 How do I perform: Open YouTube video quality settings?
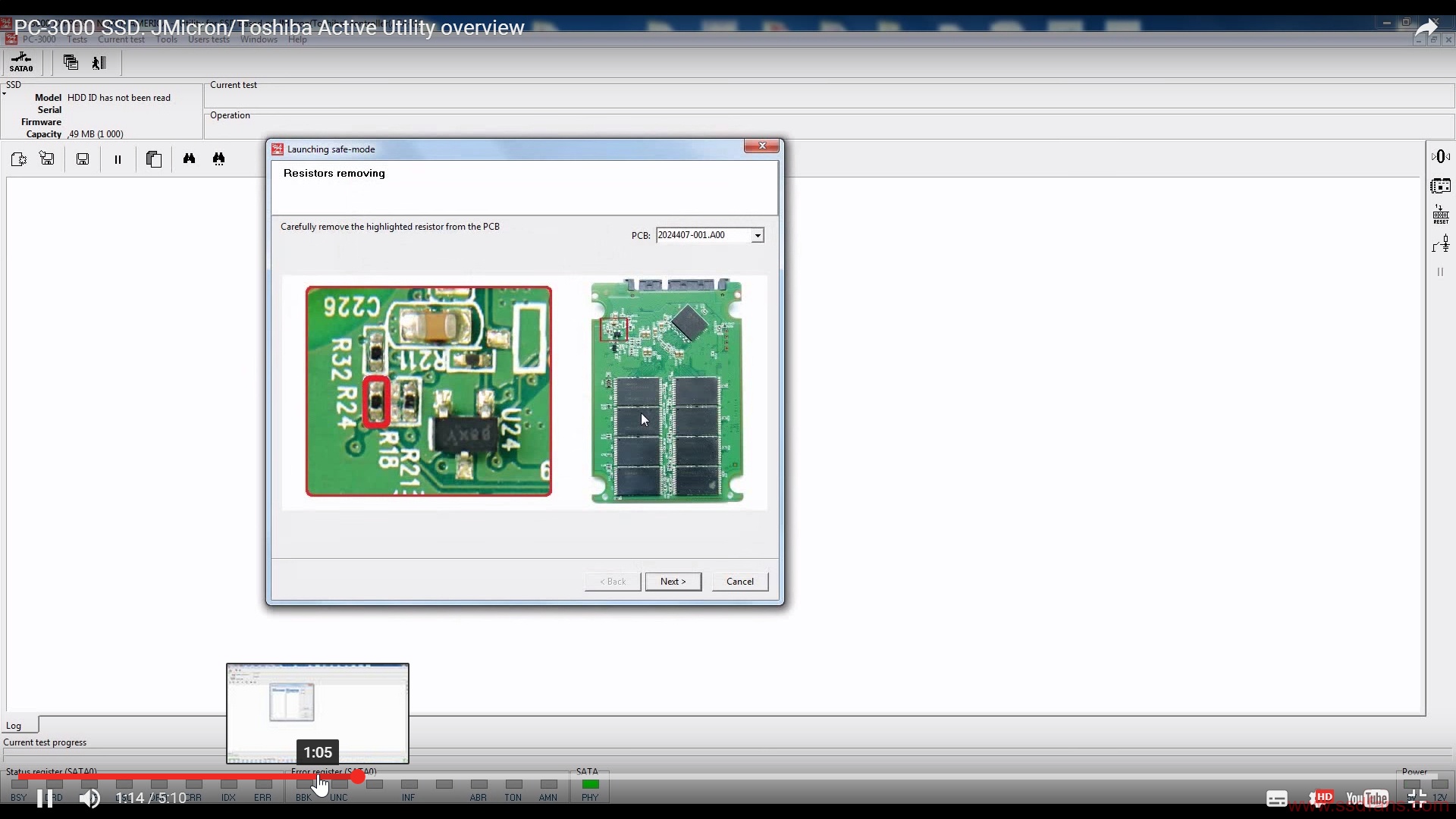(x=1321, y=798)
